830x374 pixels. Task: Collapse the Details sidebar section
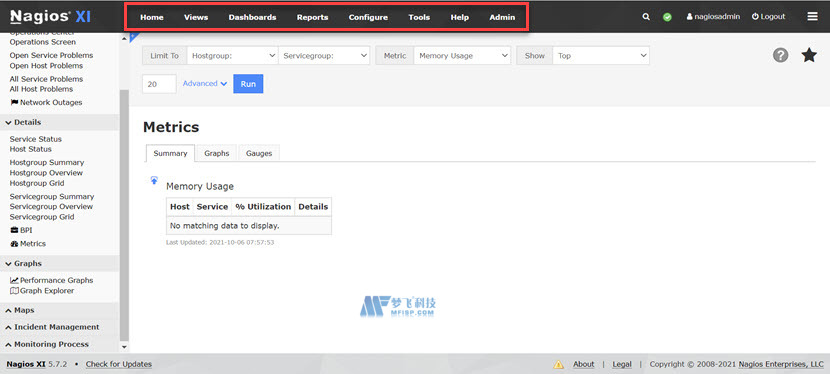[x=59, y=122]
